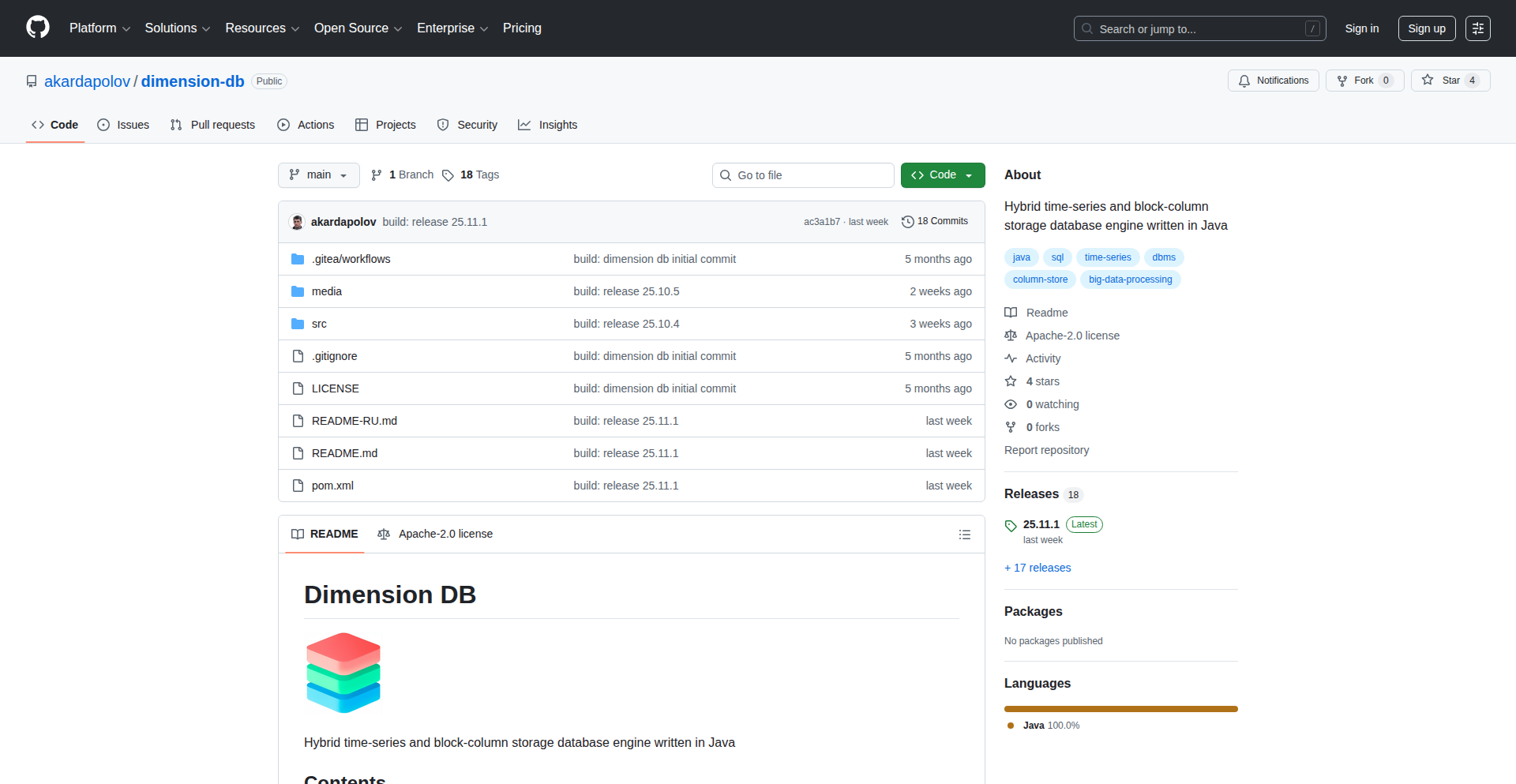Click the + 17 releases link
Image resolution: width=1516 pixels, height=784 pixels.
pos(1038,568)
